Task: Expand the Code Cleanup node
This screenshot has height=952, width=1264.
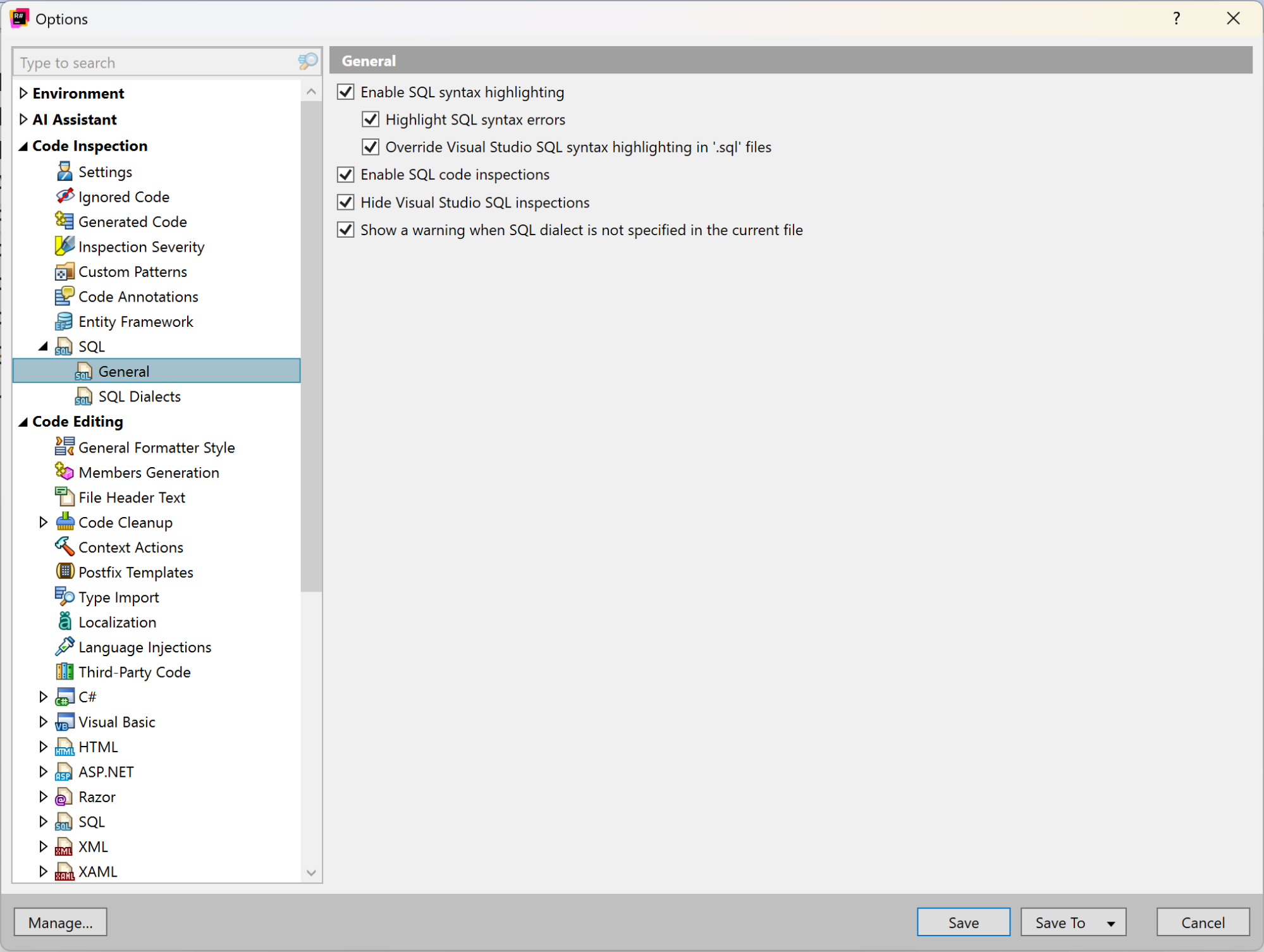Action: [x=43, y=522]
